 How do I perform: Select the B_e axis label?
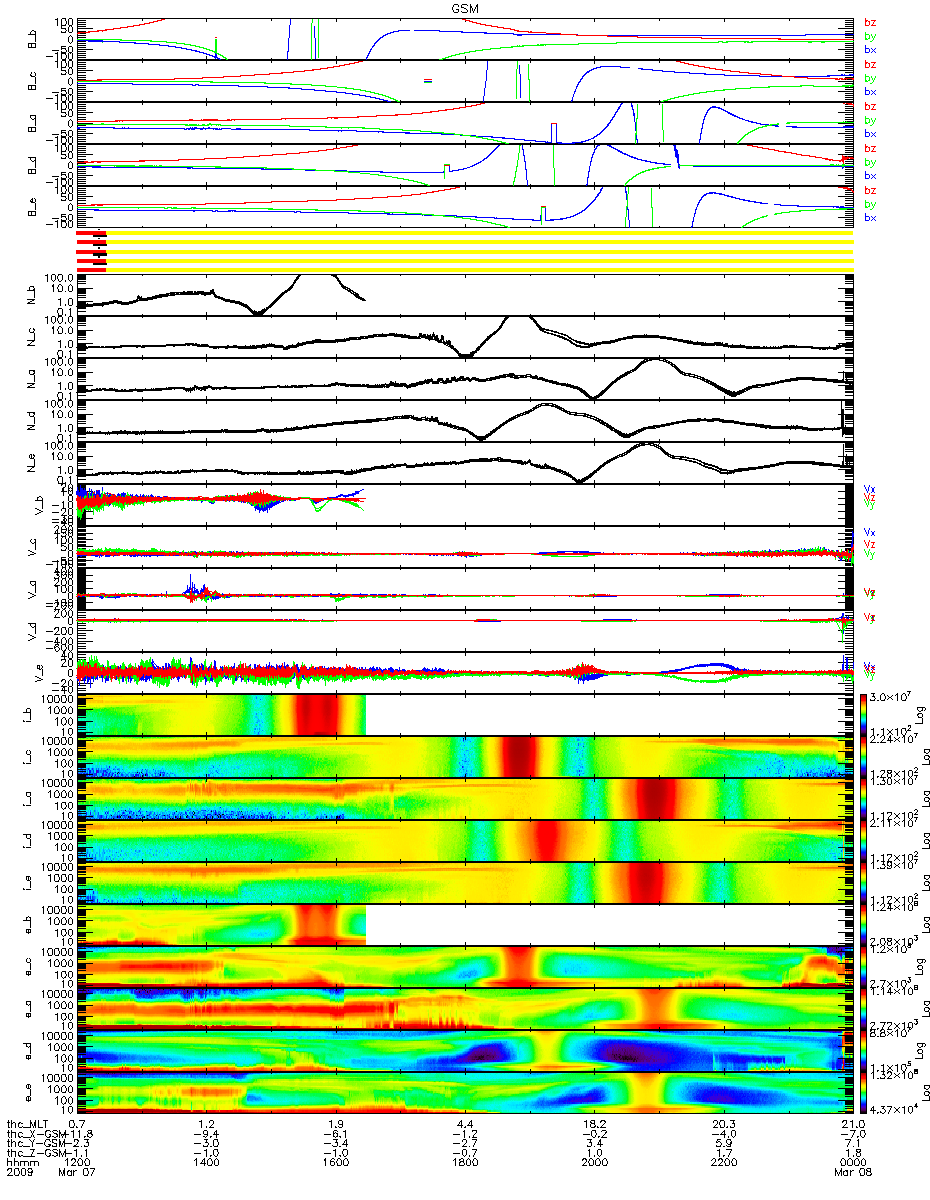point(33,207)
